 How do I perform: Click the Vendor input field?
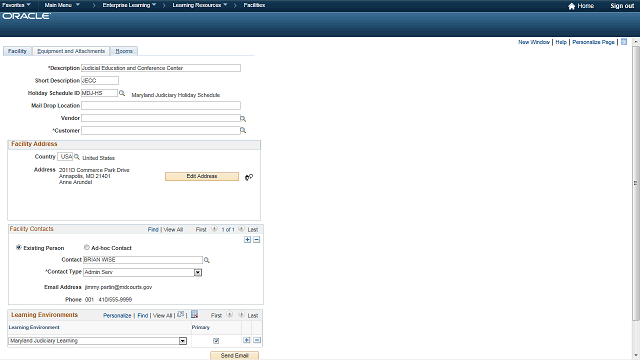pyautogui.click(x=160, y=118)
